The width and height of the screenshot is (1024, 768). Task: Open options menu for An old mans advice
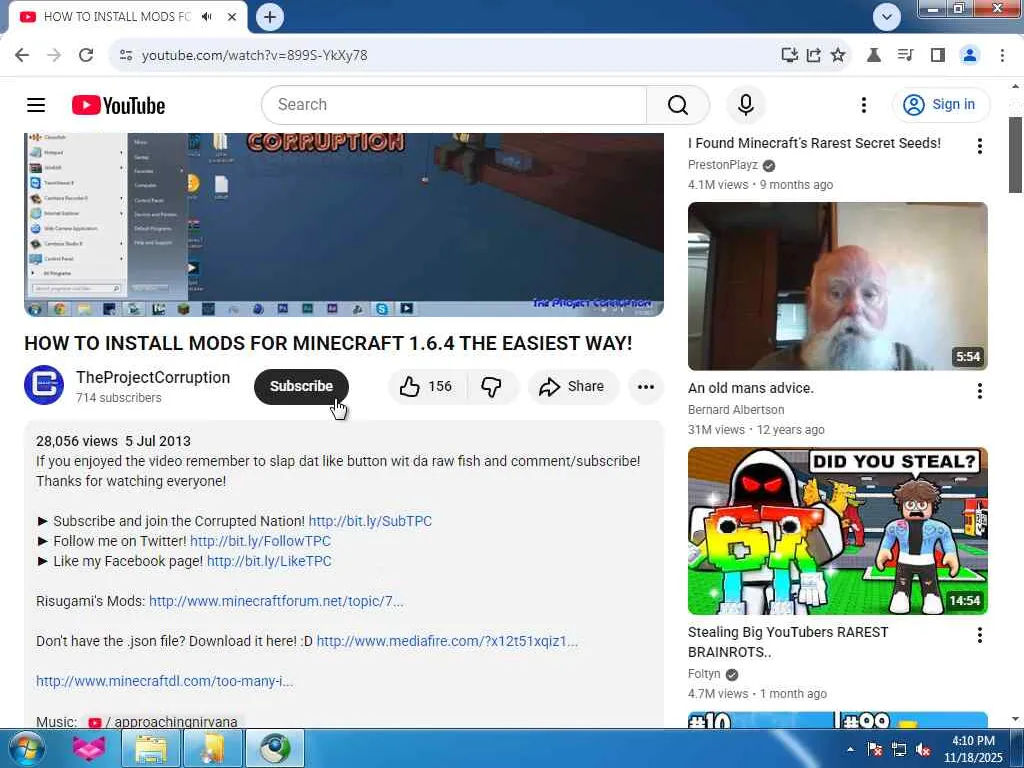[980, 391]
